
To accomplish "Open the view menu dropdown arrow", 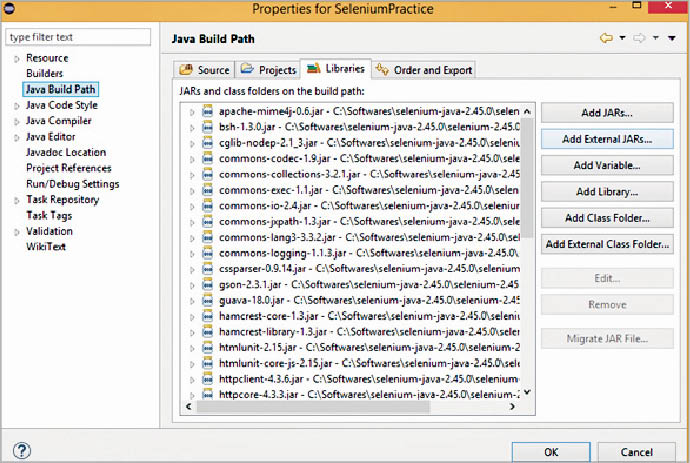I will (657, 38).
